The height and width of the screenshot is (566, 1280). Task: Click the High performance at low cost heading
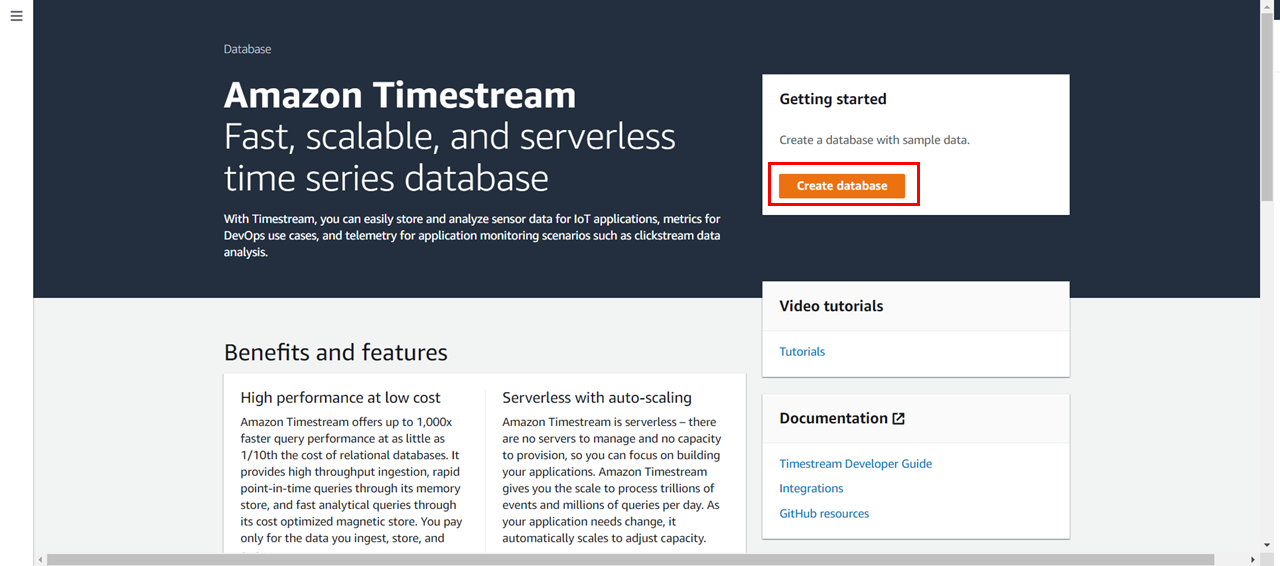(341, 398)
